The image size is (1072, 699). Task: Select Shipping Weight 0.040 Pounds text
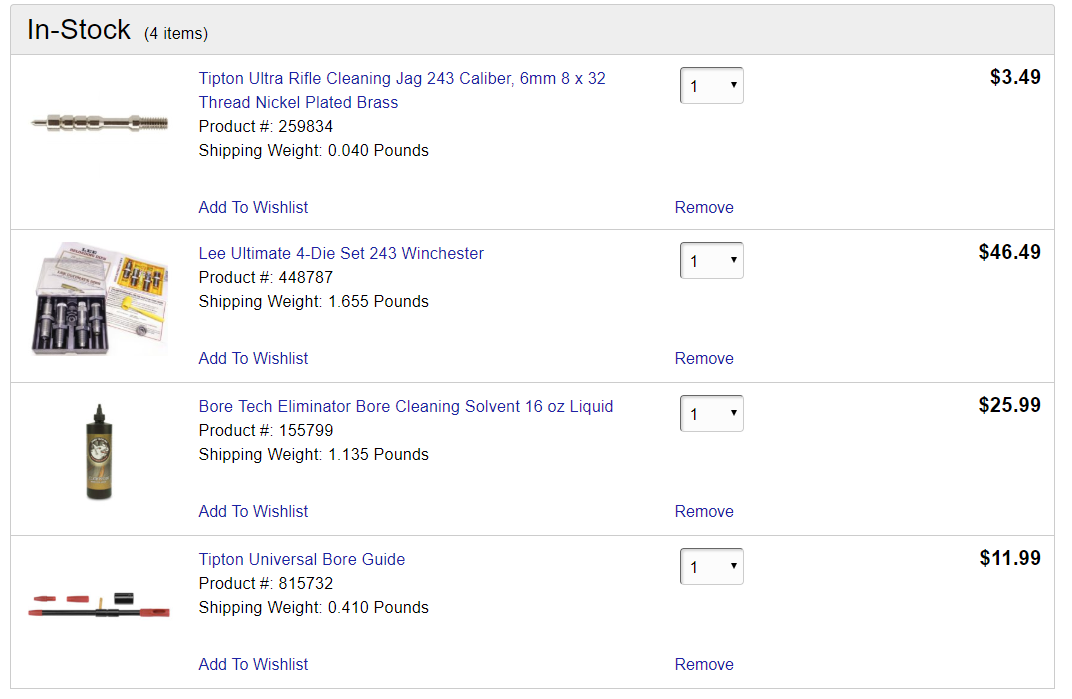click(314, 150)
